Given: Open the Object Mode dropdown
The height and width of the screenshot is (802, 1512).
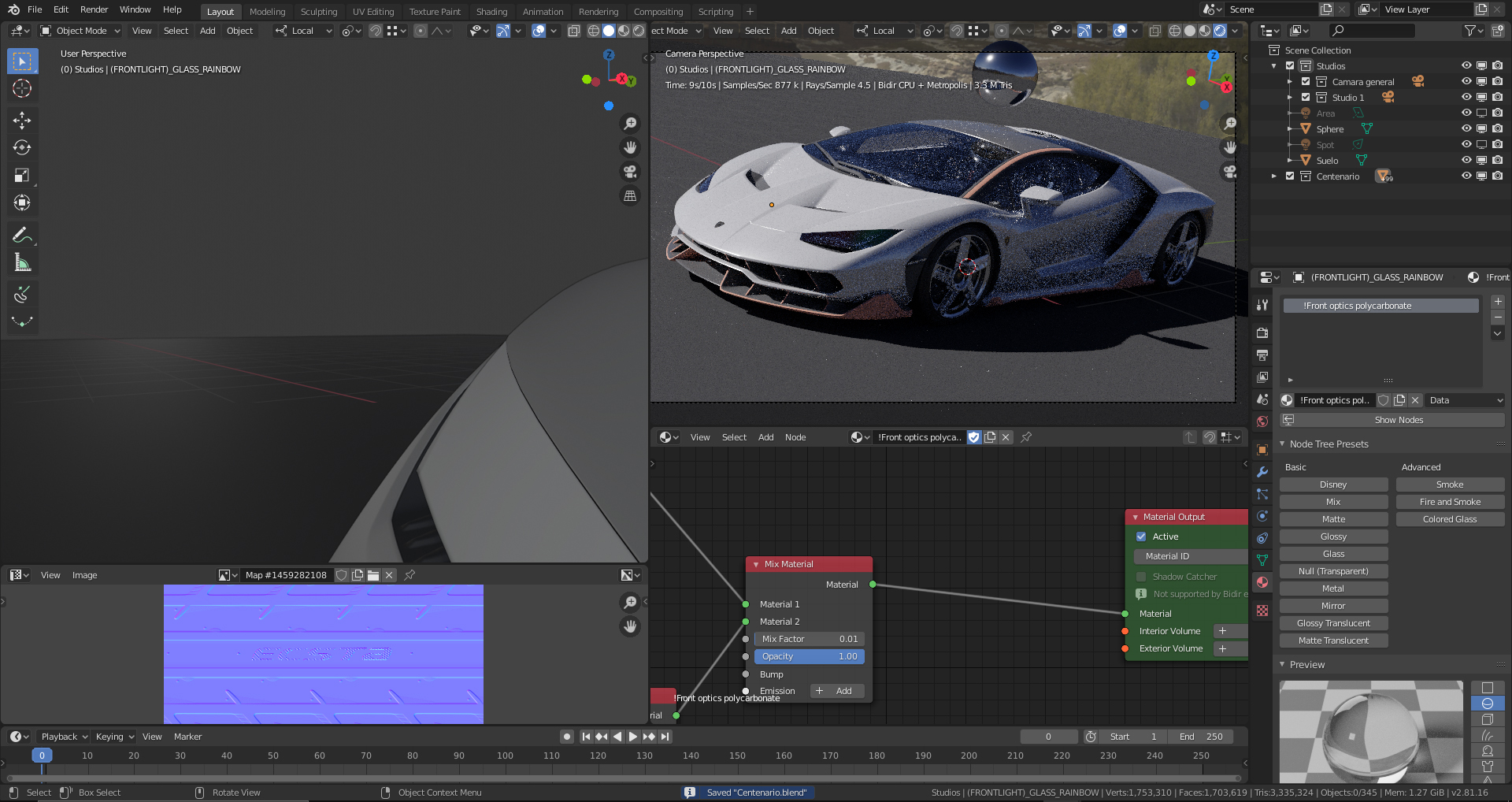Looking at the screenshot, I should point(80,31).
